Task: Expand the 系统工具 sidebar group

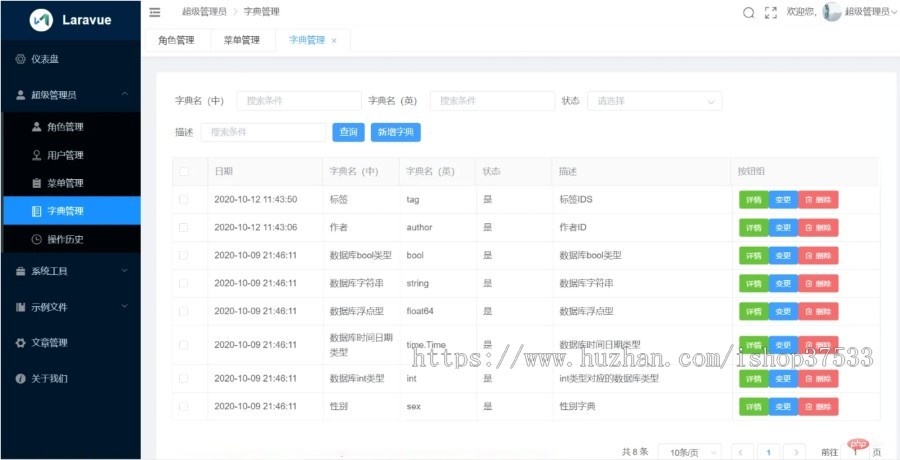Action: click(x=70, y=271)
